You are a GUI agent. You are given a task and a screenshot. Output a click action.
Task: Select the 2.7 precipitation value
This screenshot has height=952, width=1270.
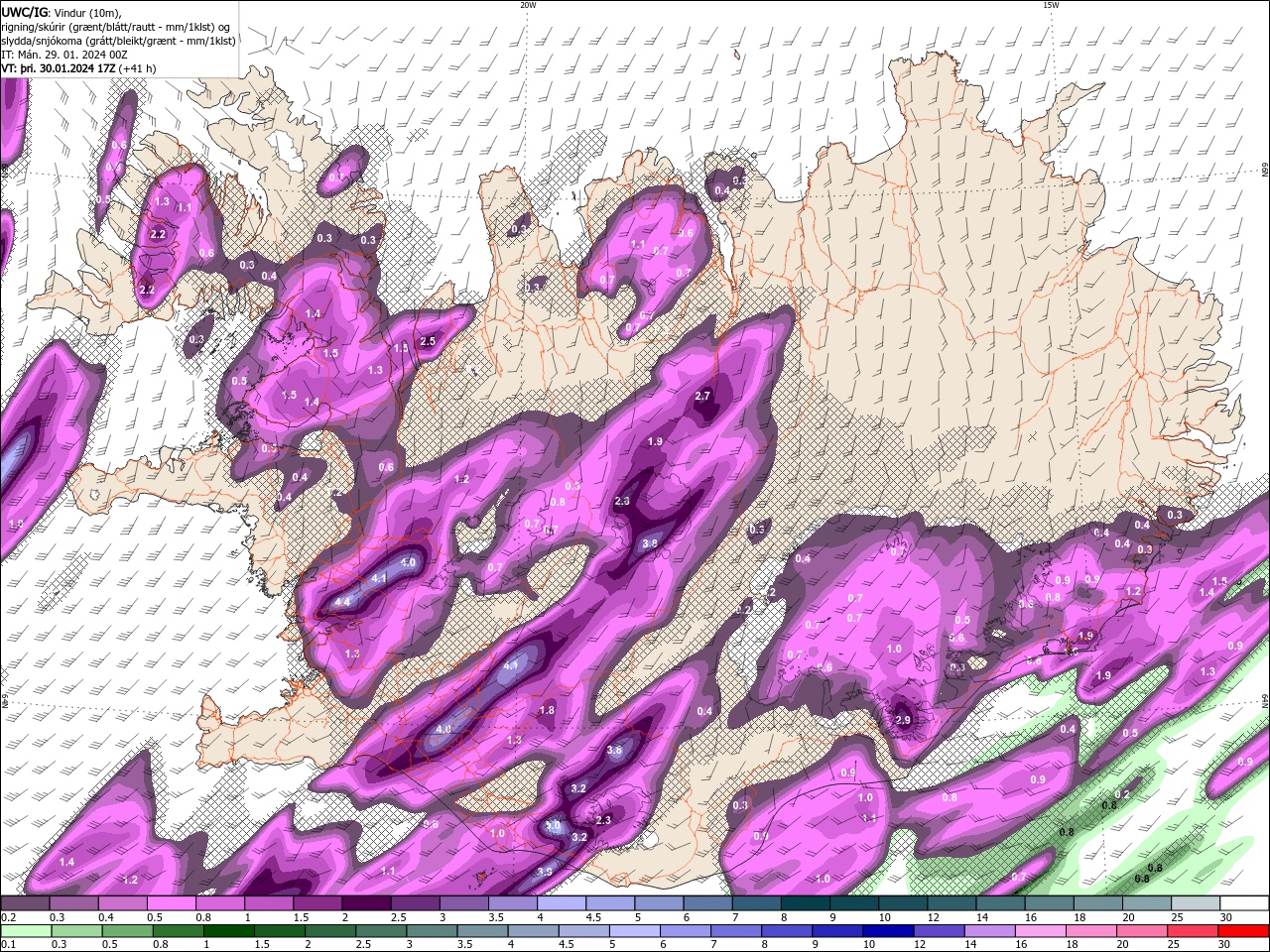point(702,396)
